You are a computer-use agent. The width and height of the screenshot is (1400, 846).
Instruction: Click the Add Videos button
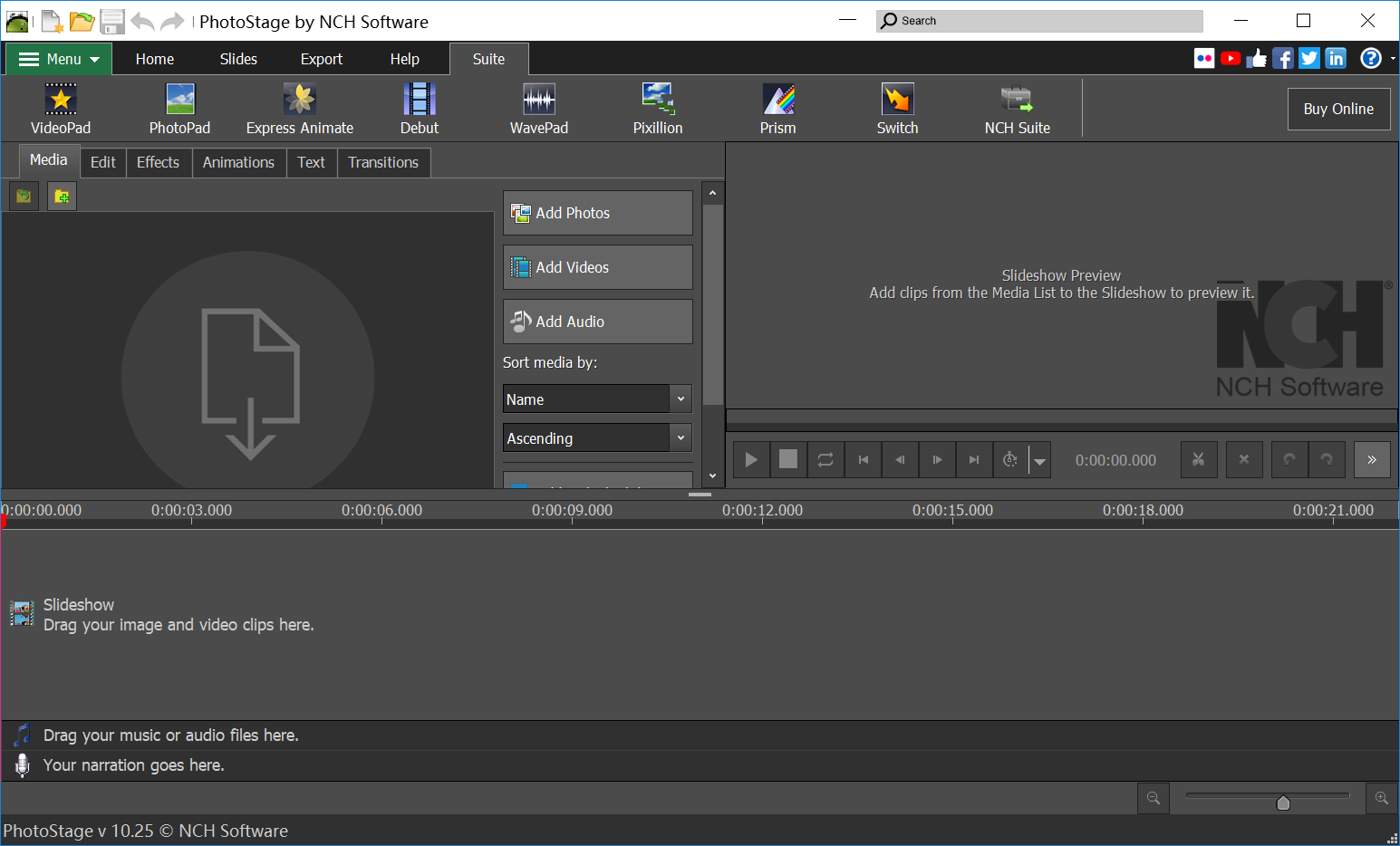598,267
